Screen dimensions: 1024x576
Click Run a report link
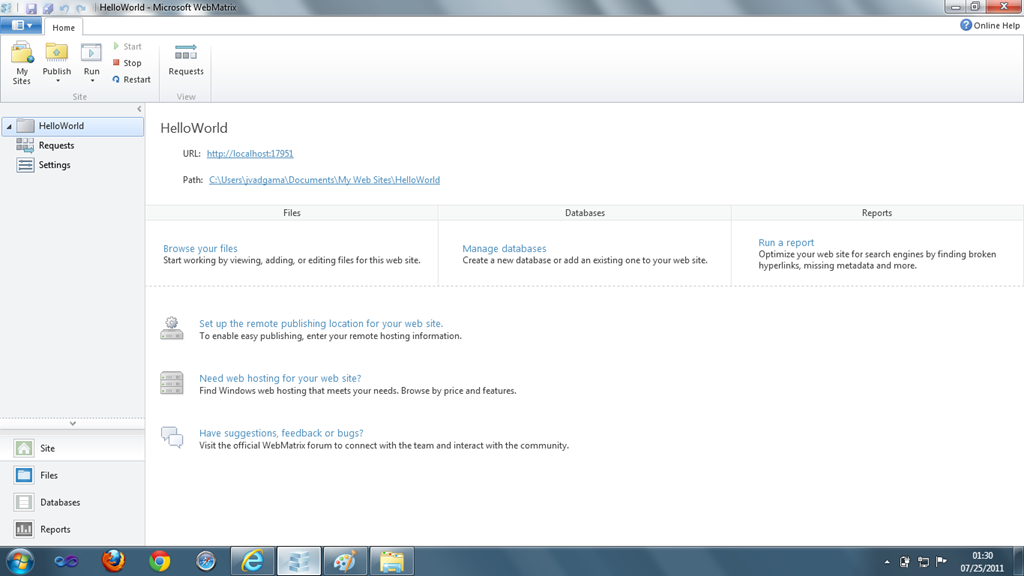(786, 242)
